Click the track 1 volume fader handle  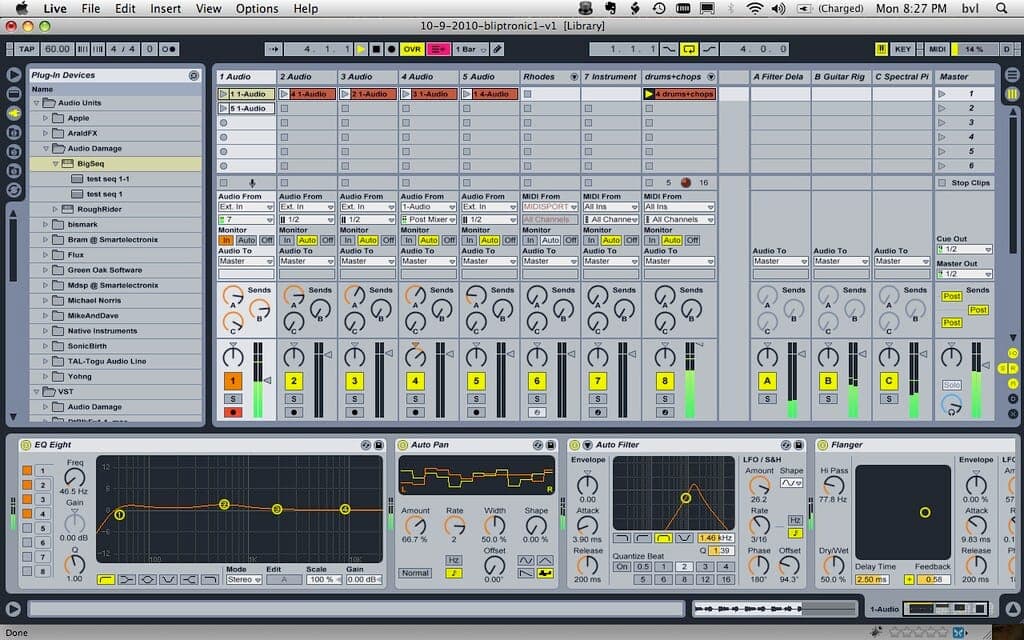point(266,380)
